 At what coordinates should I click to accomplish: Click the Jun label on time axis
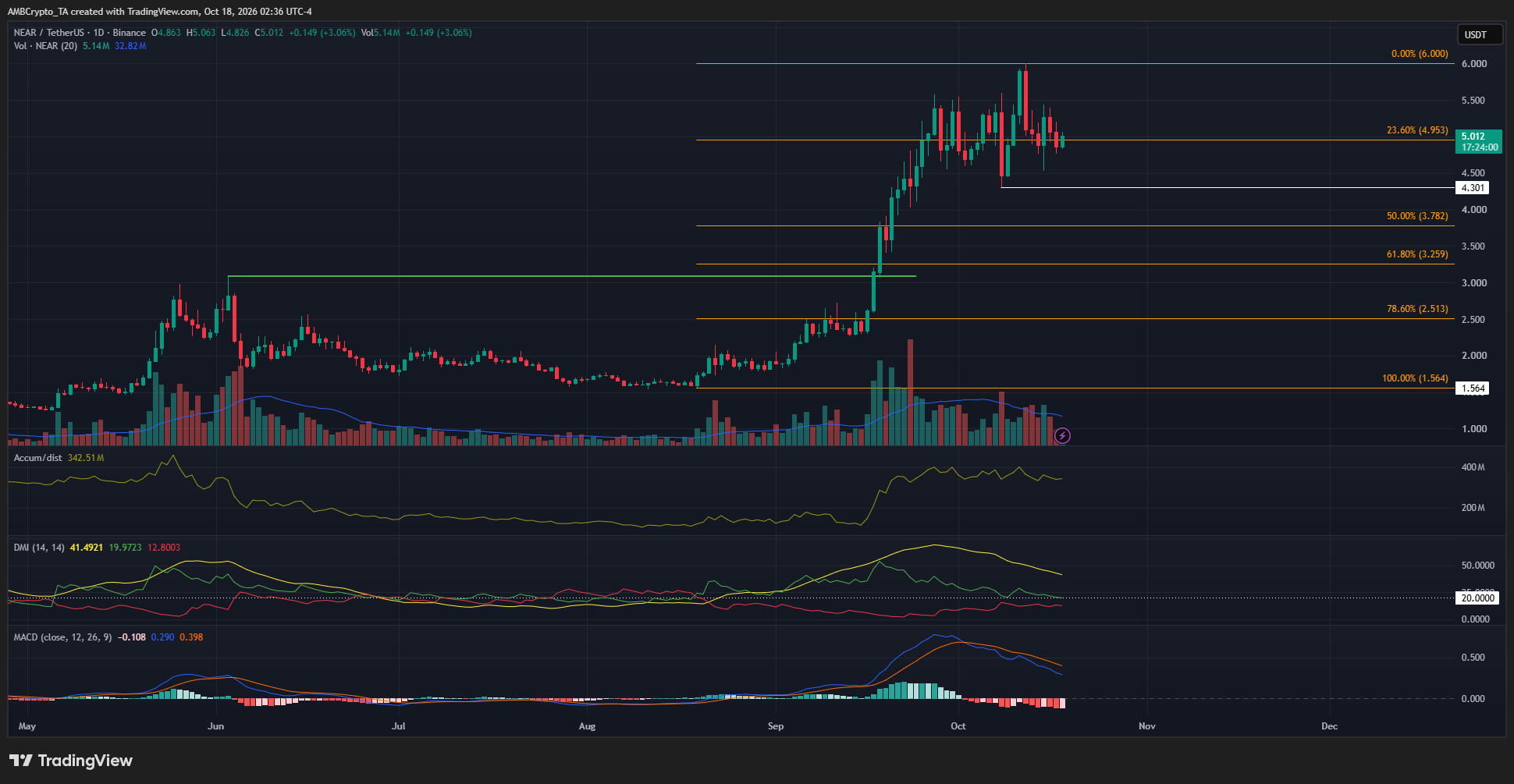coord(216,726)
